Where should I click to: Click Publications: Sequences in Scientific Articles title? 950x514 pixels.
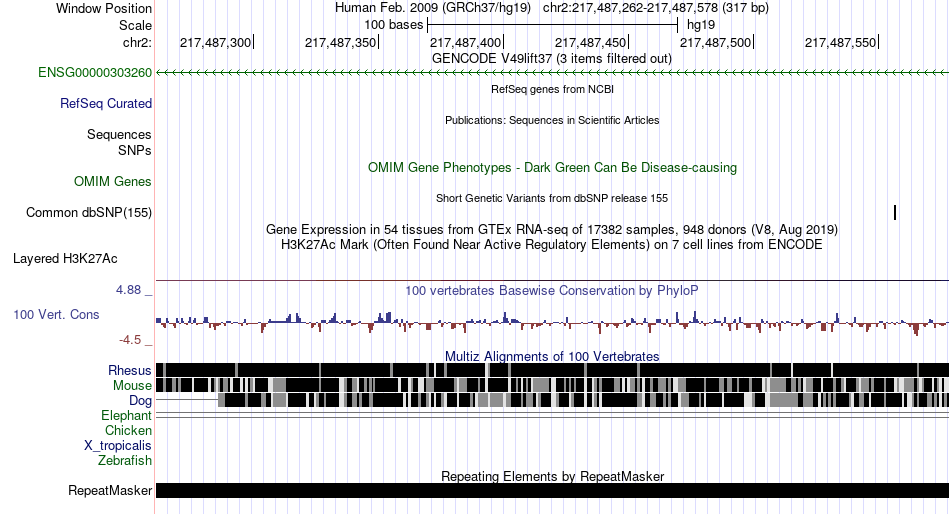(x=552, y=120)
